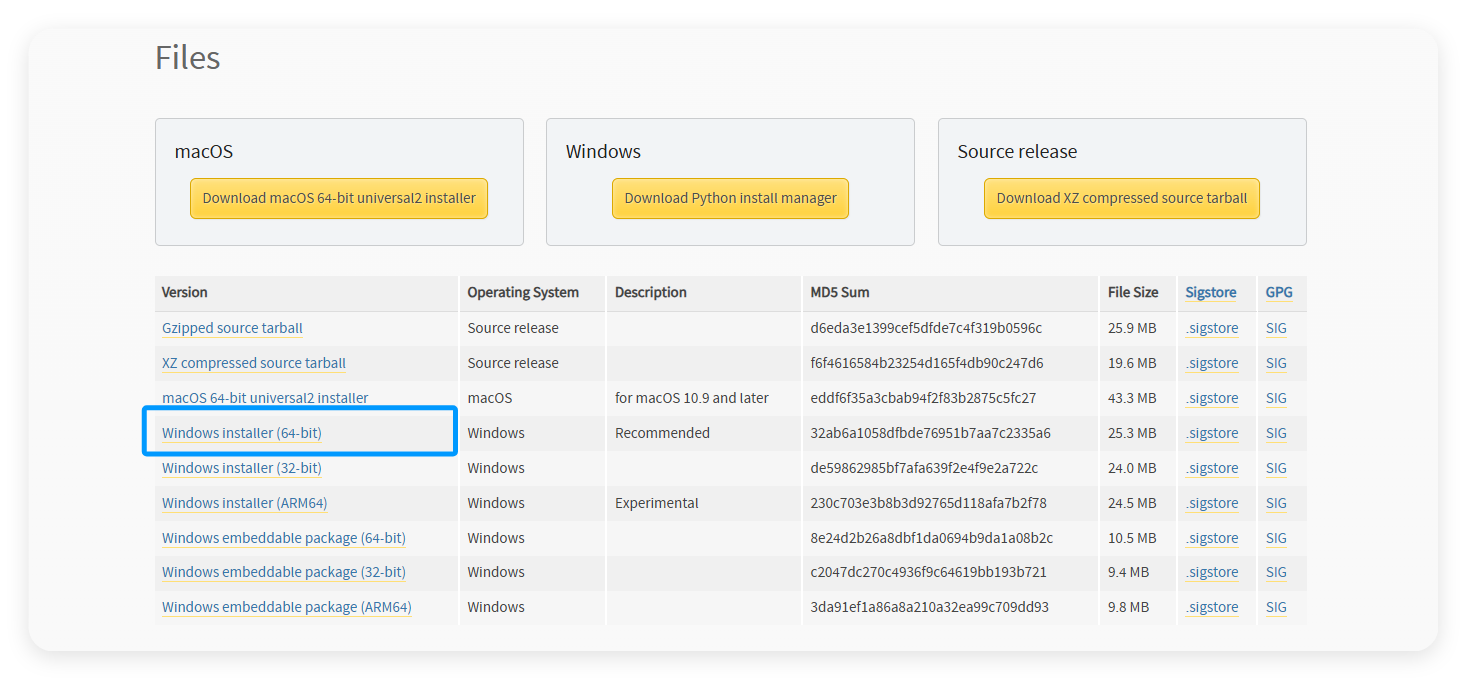Open .sigstore file for Gzipped source tarball
1466x679 pixels.
pyautogui.click(x=1212, y=328)
